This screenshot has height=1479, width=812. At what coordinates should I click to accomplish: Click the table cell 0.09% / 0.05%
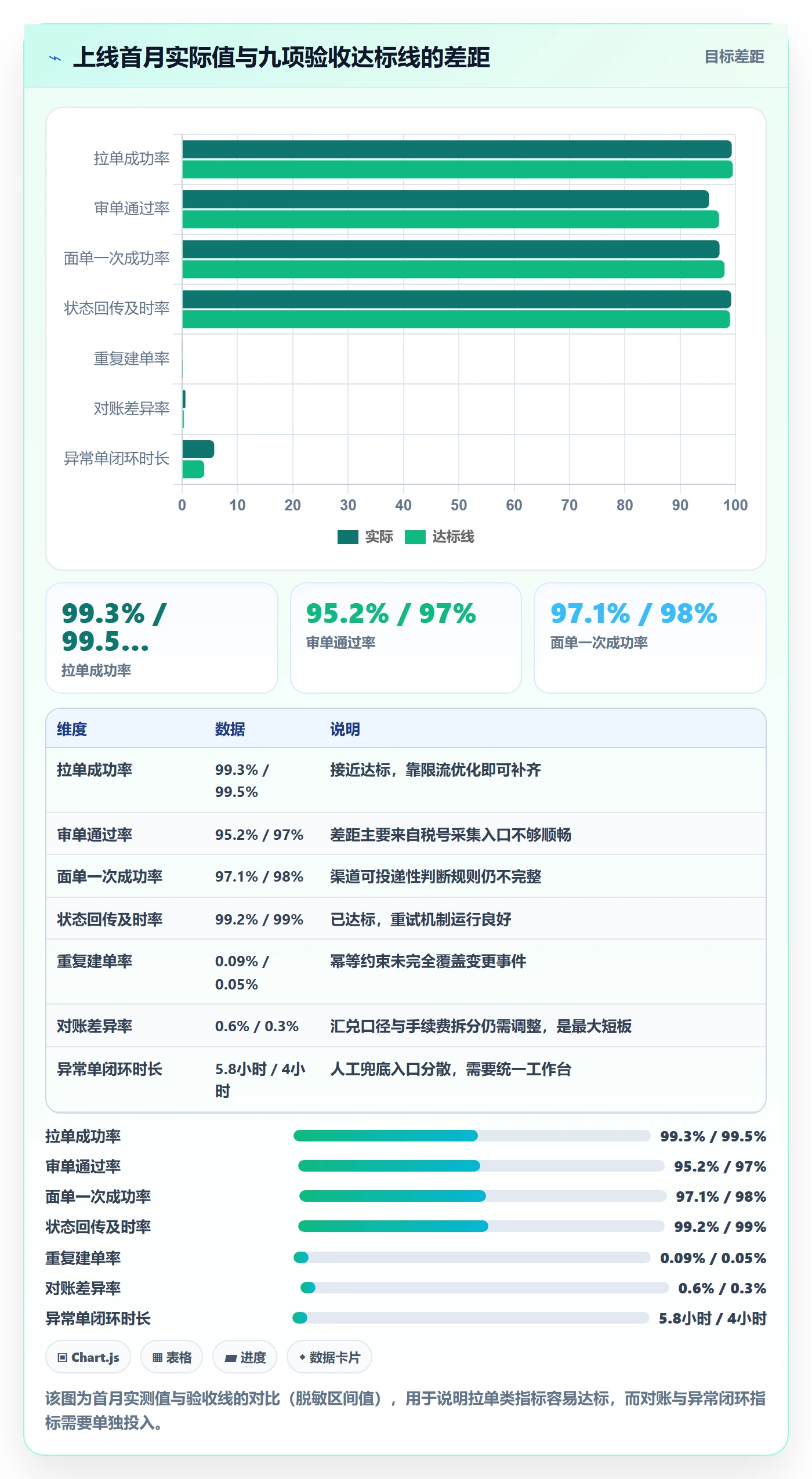(x=242, y=973)
